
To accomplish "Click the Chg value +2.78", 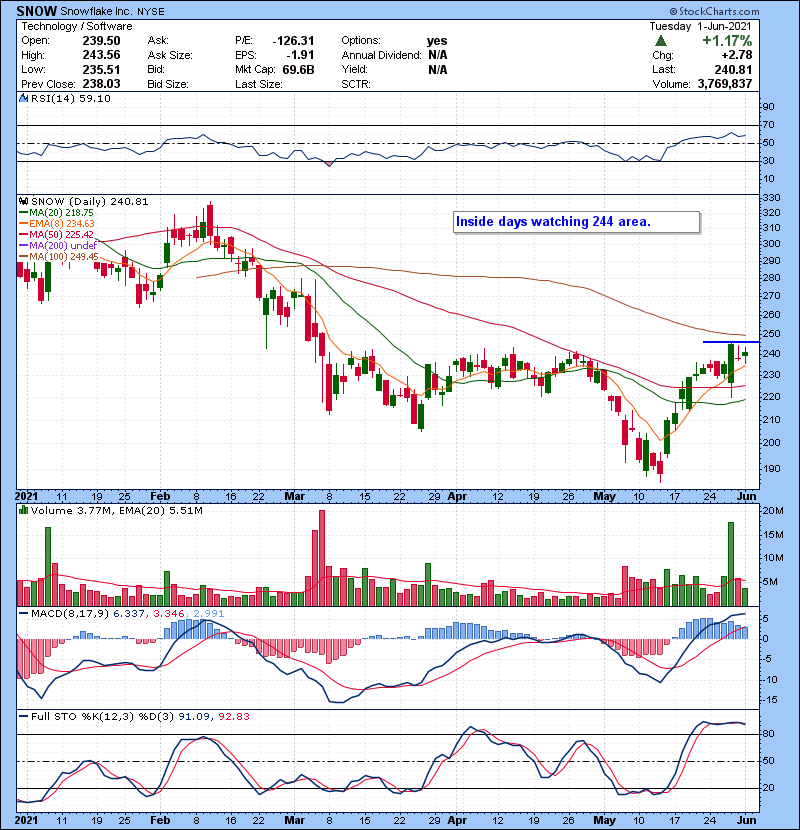I will point(736,55).
